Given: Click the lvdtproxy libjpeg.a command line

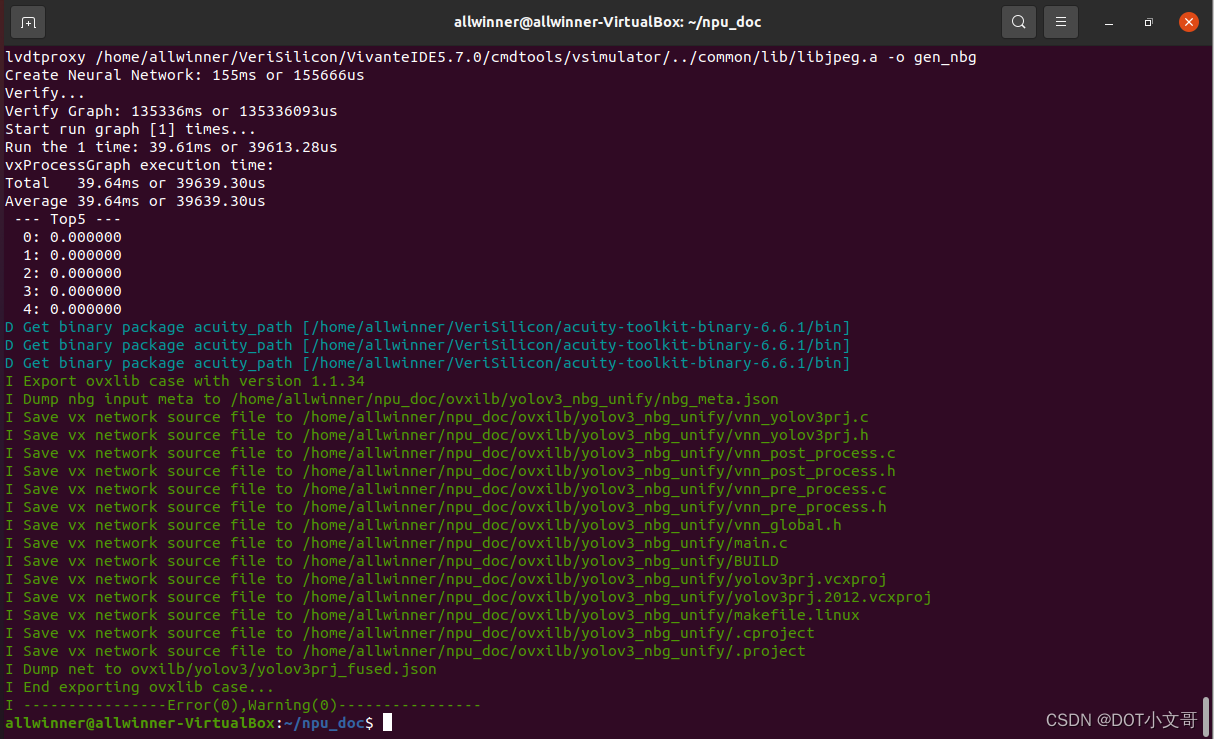Looking at the screenshot, I should coord(491,57).
